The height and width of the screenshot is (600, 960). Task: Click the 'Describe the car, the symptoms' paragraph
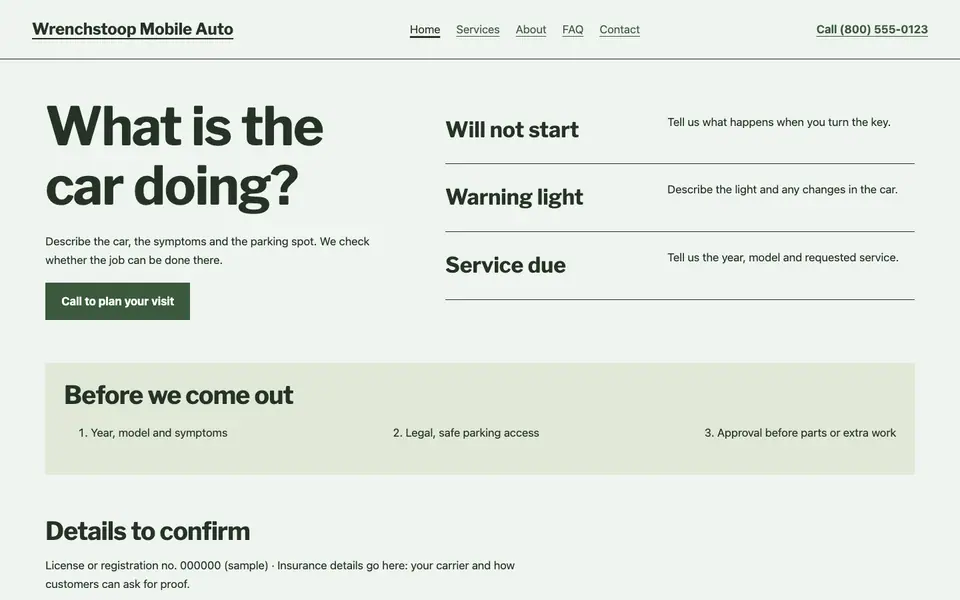(208, 250)
